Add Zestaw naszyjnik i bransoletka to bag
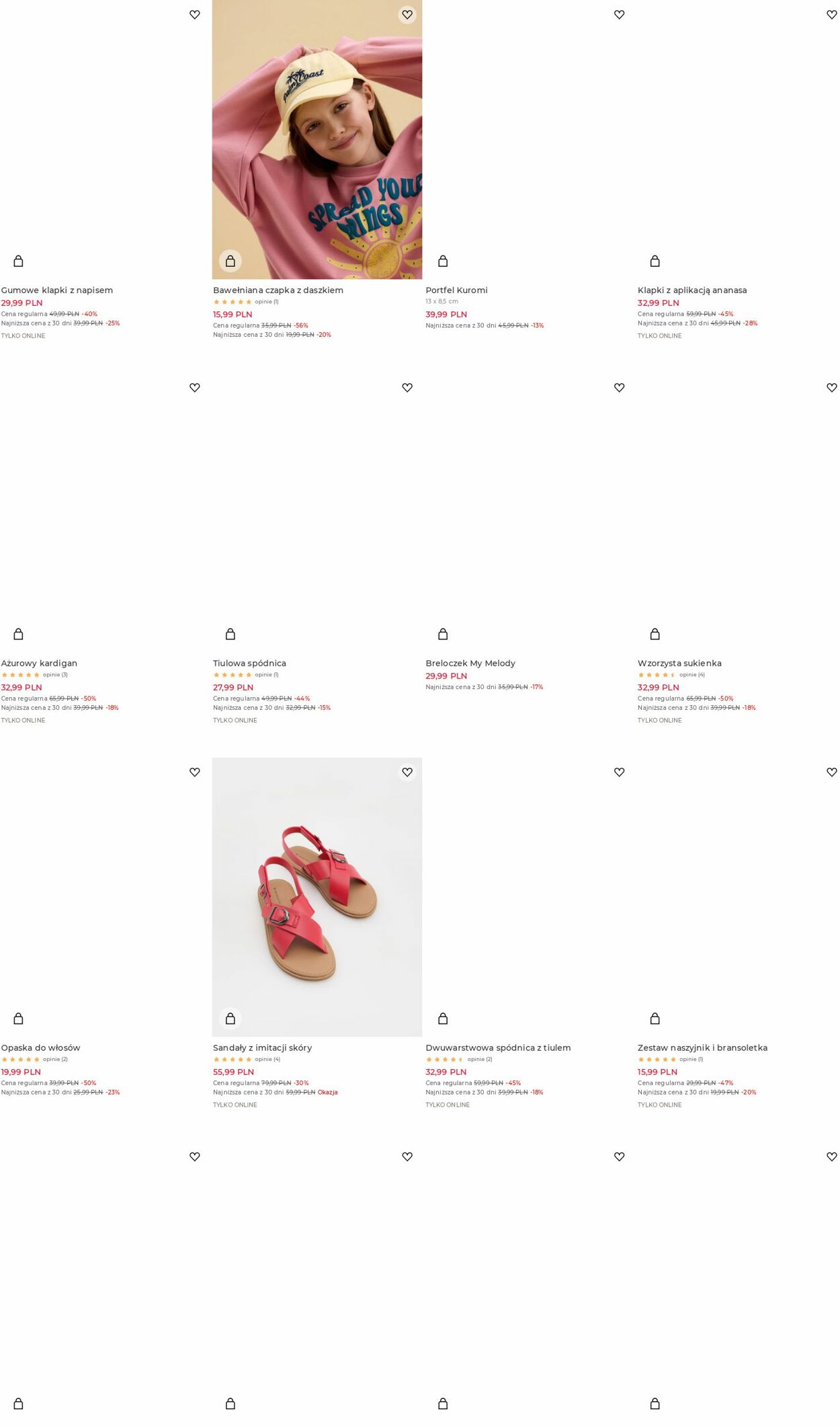 click(x=655, y=1019)
